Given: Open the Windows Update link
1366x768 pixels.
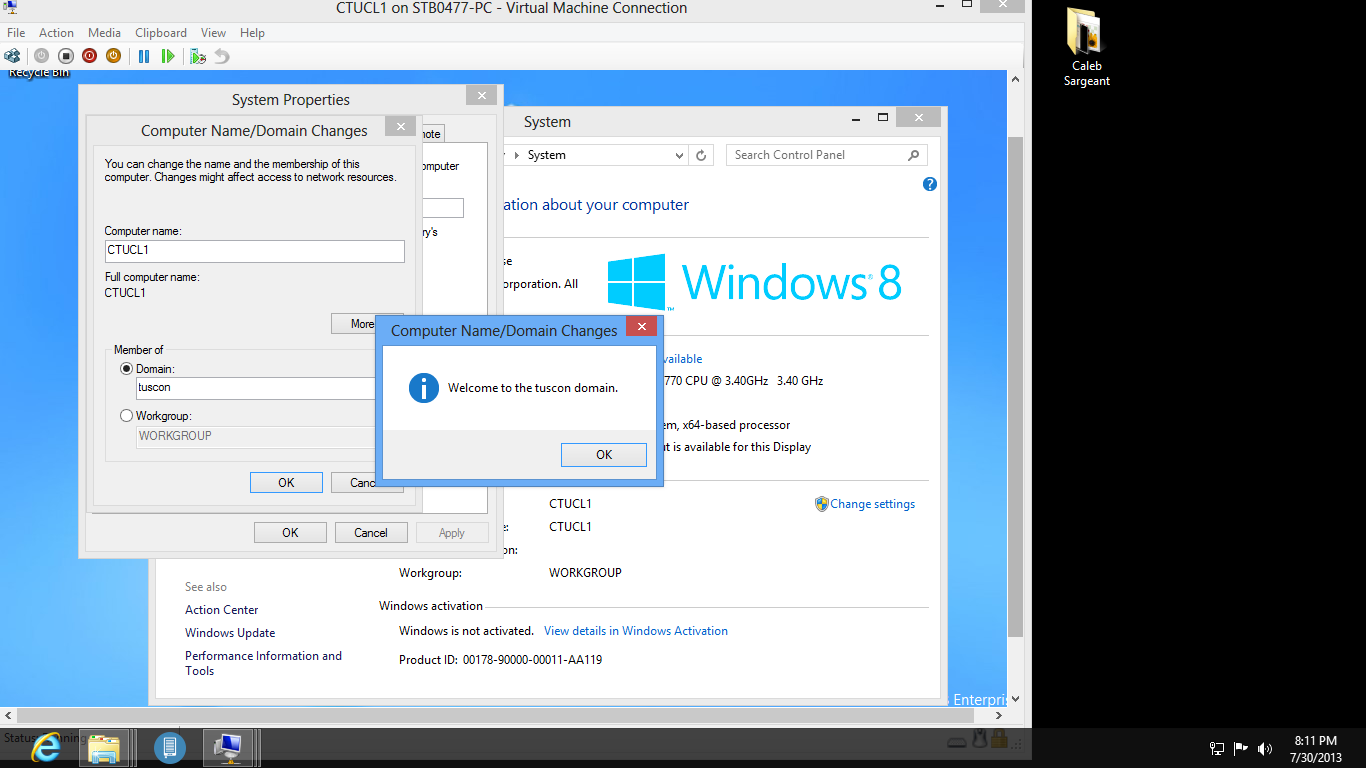Looking at the screenshot, I should pyautogui.click(x=230, y=633).
